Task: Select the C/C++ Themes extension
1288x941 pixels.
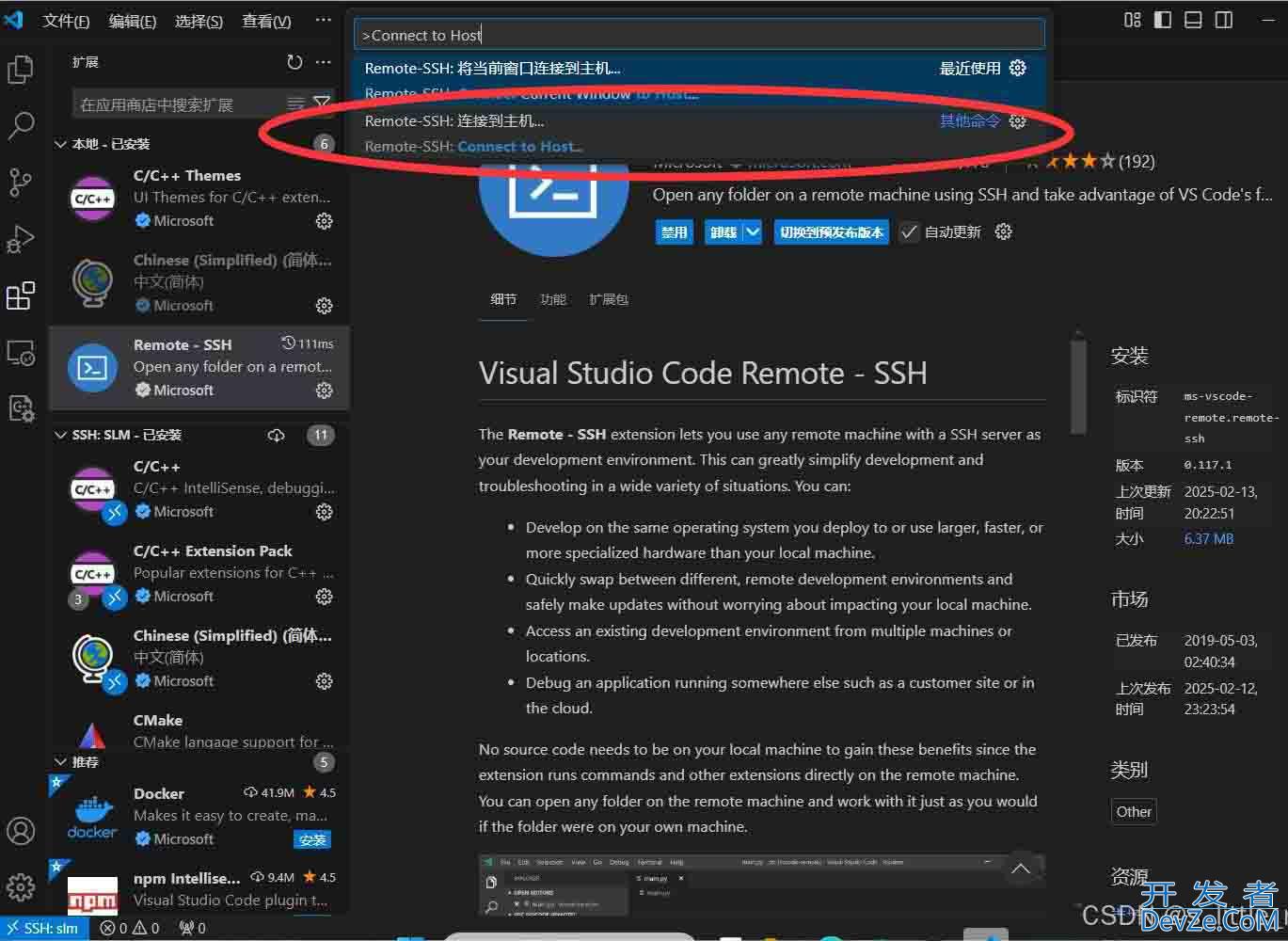Action: 199,199
